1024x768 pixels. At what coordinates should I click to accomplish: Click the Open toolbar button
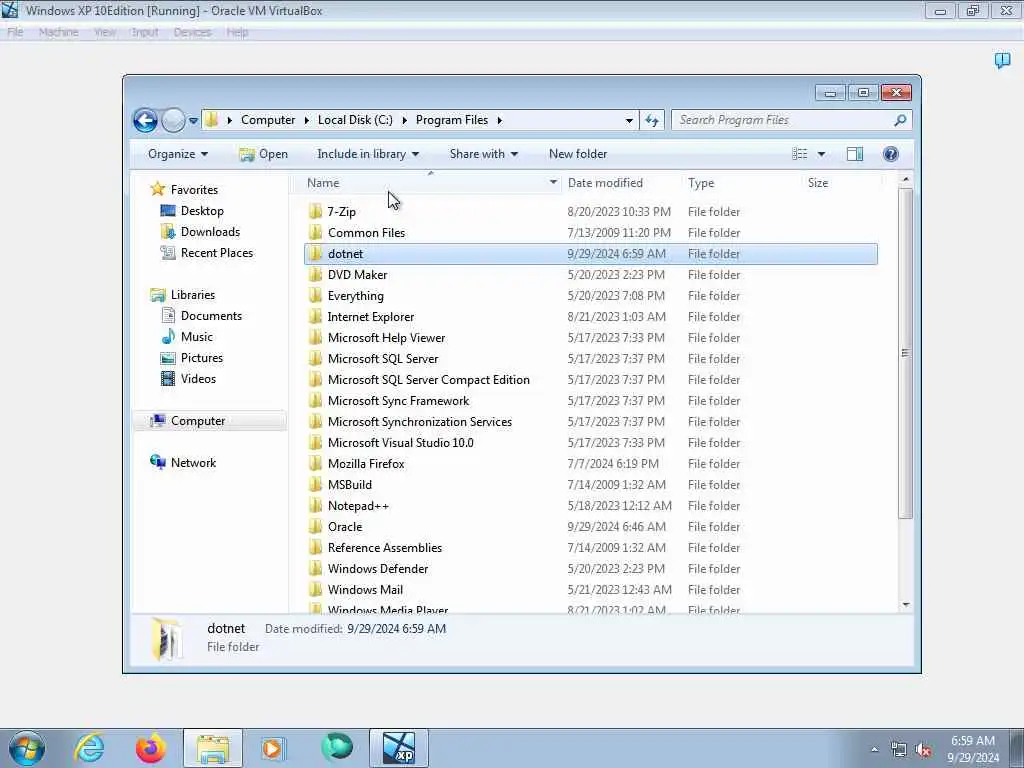pyautogui.click(x=263, y=154)
